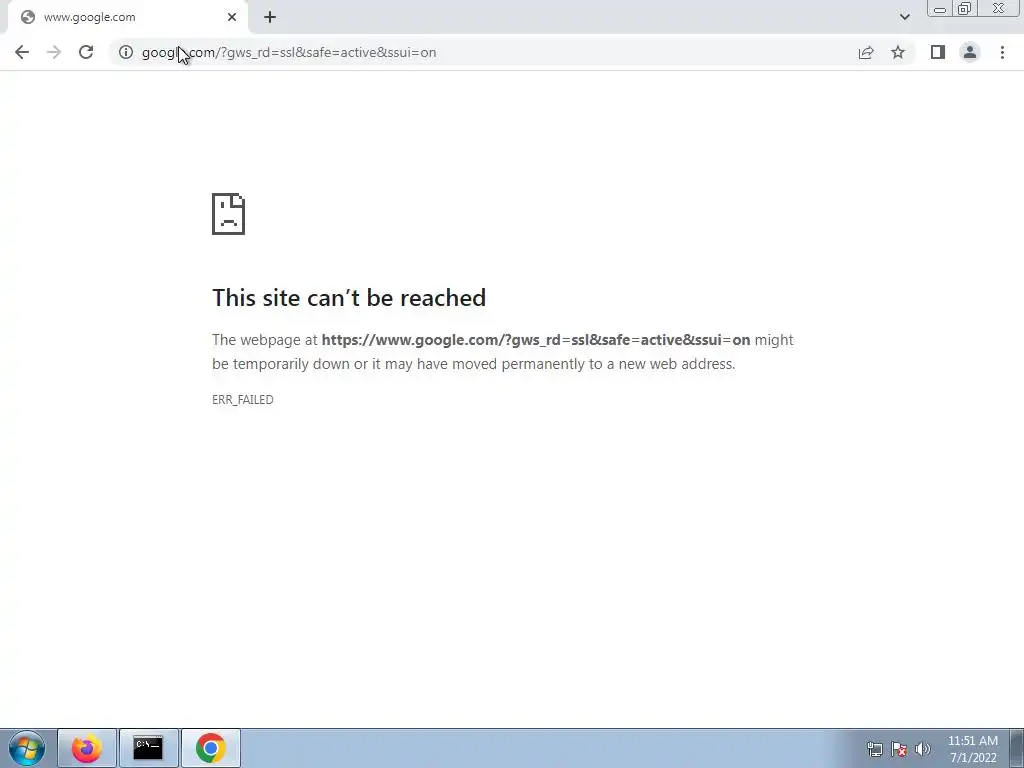
Task: Minimize the Chrome window
Action: coord(940,9)
